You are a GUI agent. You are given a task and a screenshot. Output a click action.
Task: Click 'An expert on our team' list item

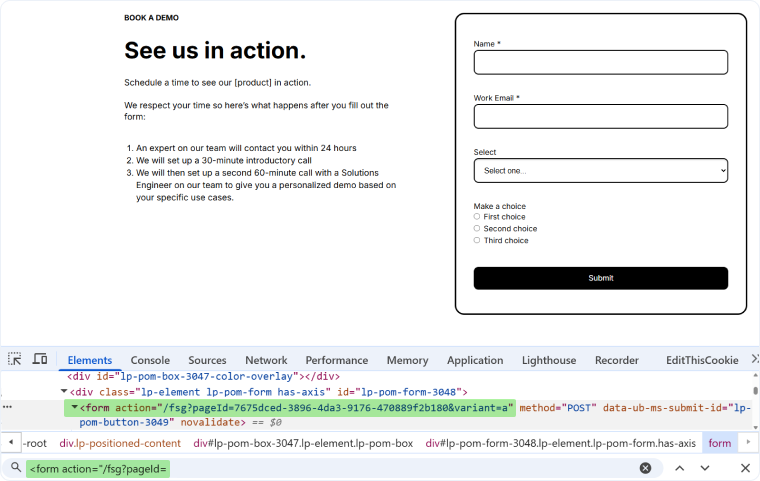(246, 148)
